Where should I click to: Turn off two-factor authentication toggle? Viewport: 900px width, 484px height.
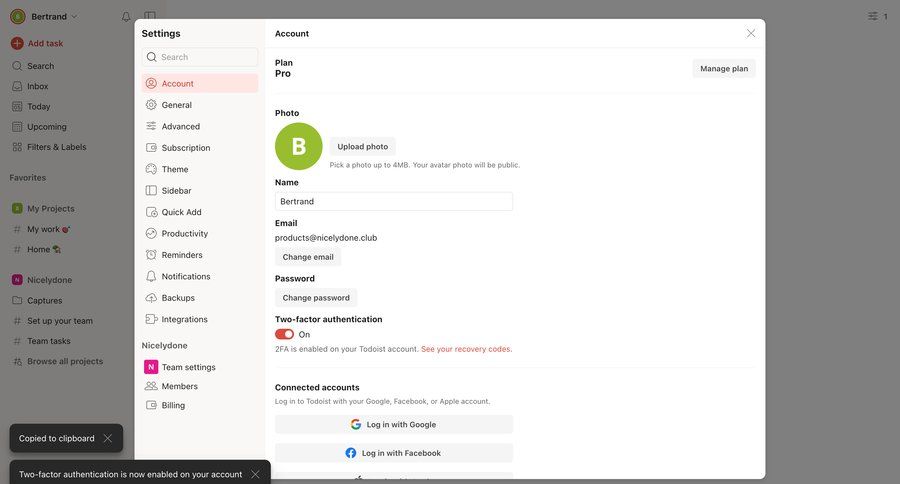click(x=284, y=334)
